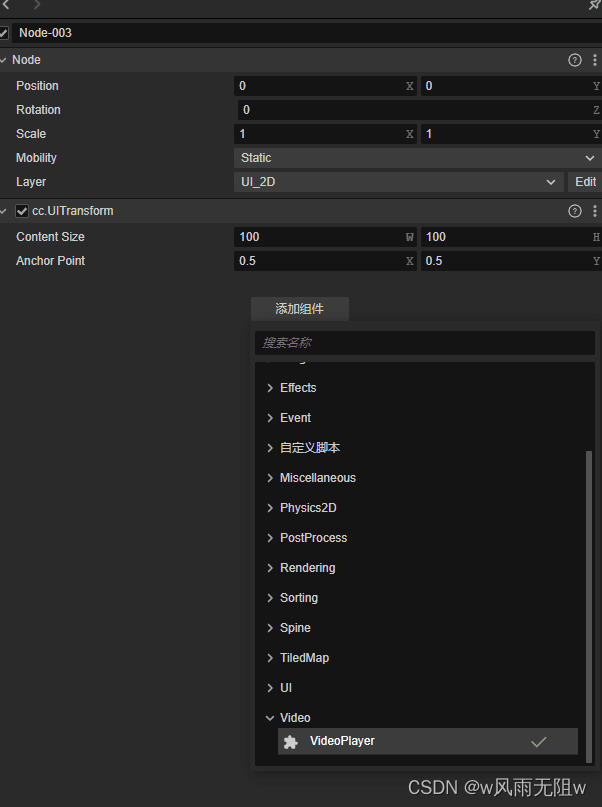Go back with the left arrow icon
The width and height of the screenshot is (602, 807).
6,5
